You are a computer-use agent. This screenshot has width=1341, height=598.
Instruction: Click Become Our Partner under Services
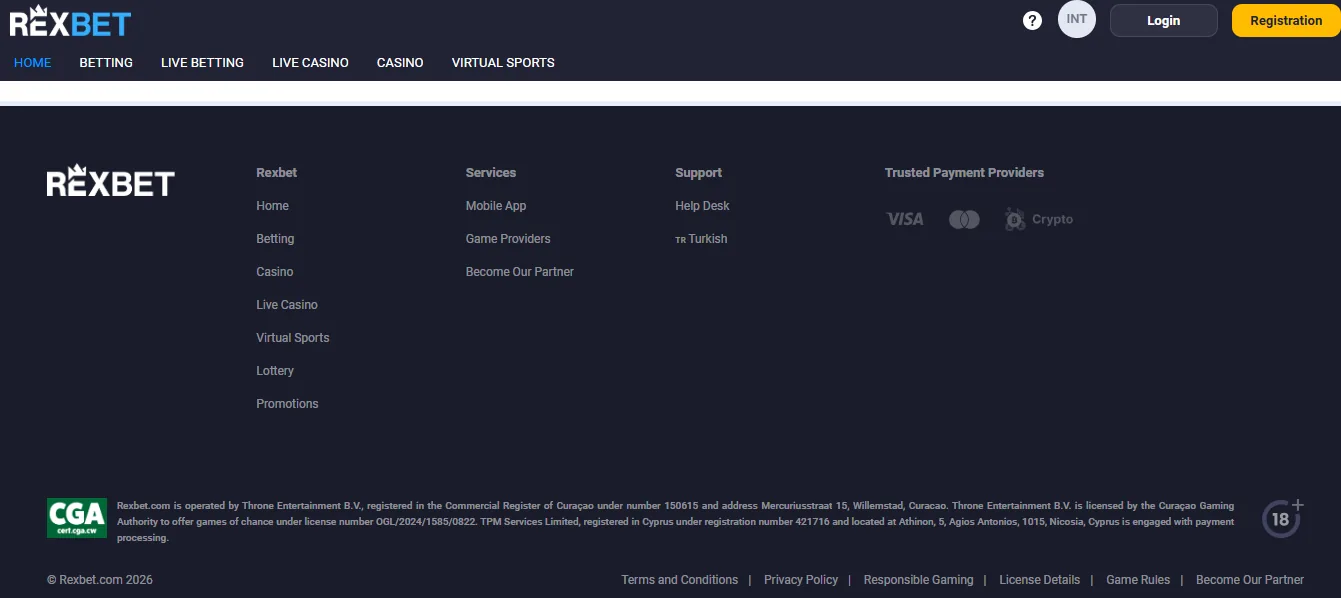520,272
